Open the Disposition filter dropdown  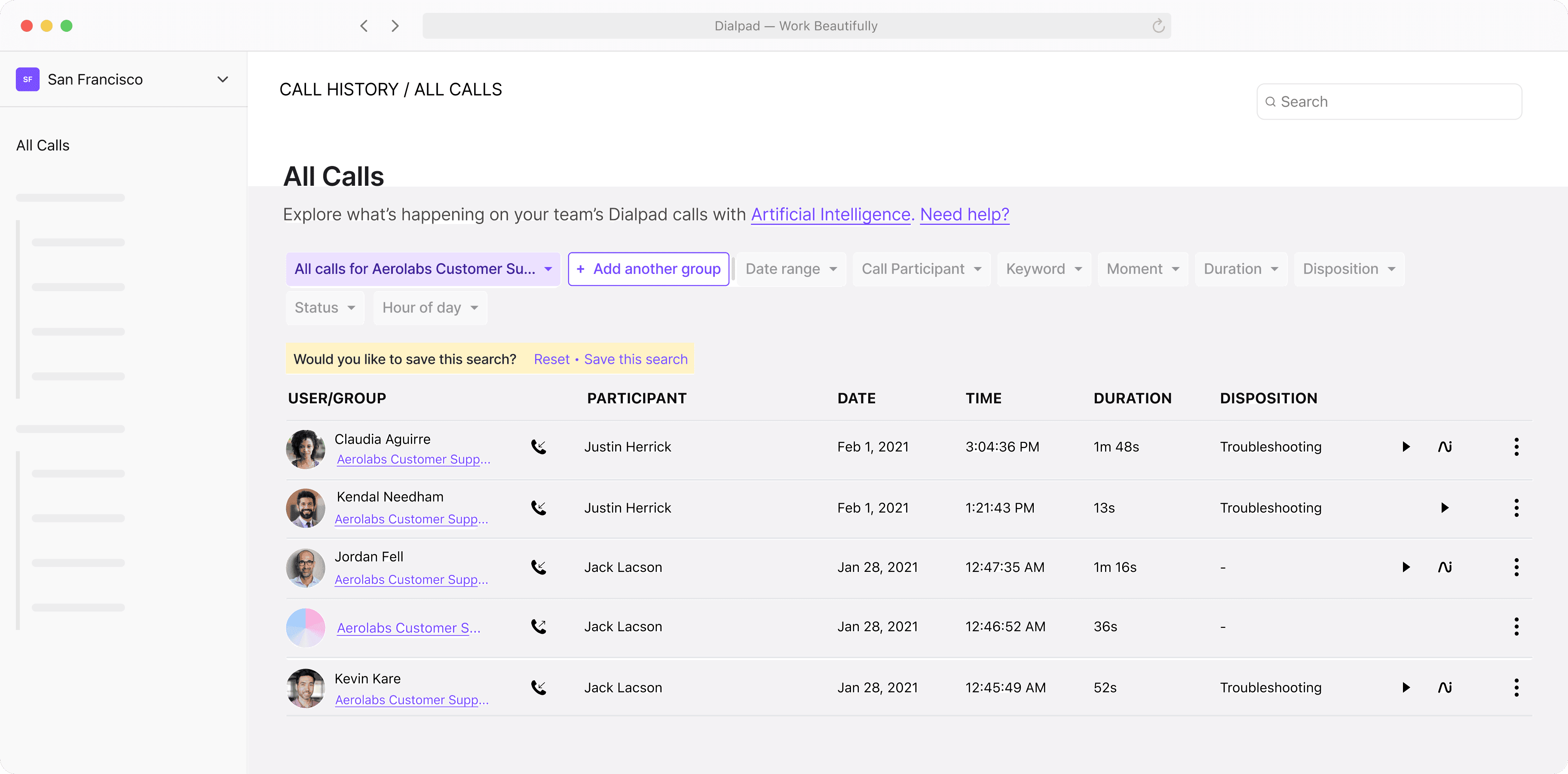pos(1348,269)
